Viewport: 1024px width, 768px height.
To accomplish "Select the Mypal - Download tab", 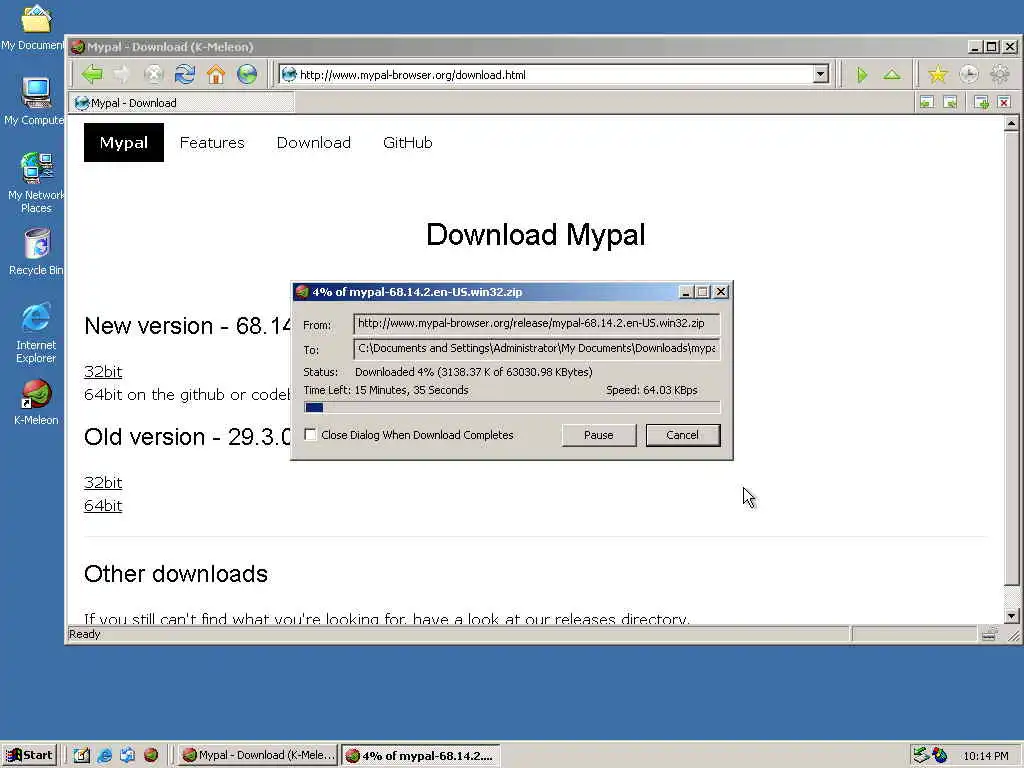I will [183, 103].
